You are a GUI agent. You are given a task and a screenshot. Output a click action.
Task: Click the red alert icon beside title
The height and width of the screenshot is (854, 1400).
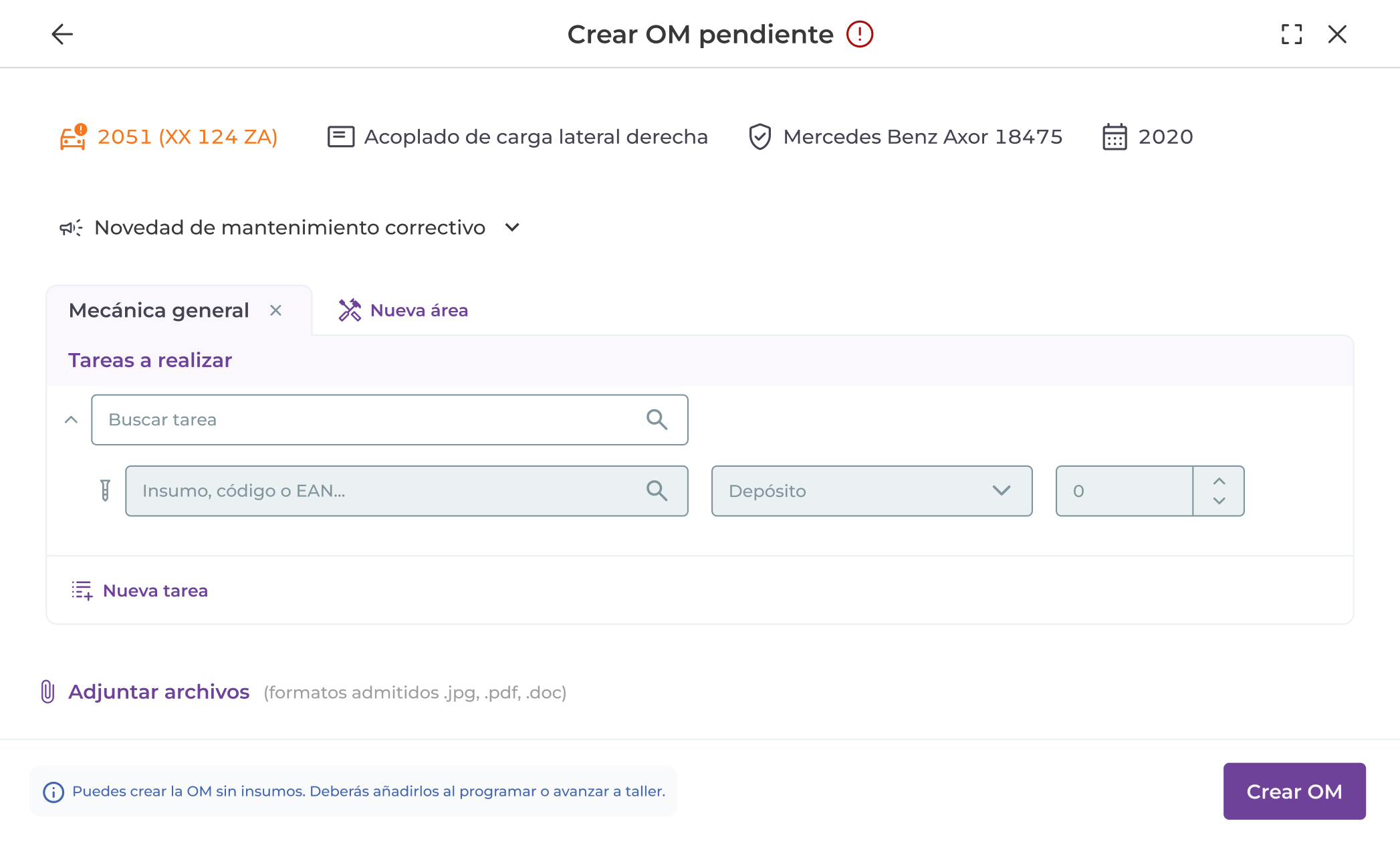click(x=860, y=34)
